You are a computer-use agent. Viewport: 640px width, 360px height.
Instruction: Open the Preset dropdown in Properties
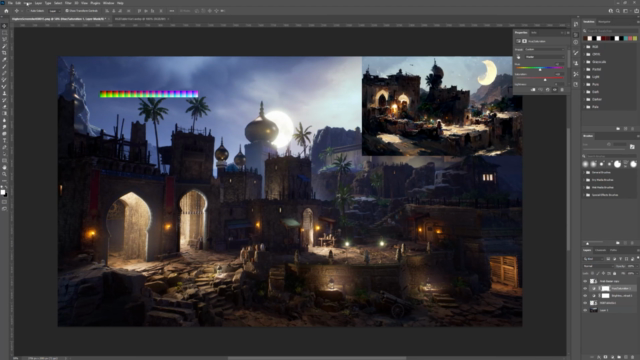pos(544,49)
